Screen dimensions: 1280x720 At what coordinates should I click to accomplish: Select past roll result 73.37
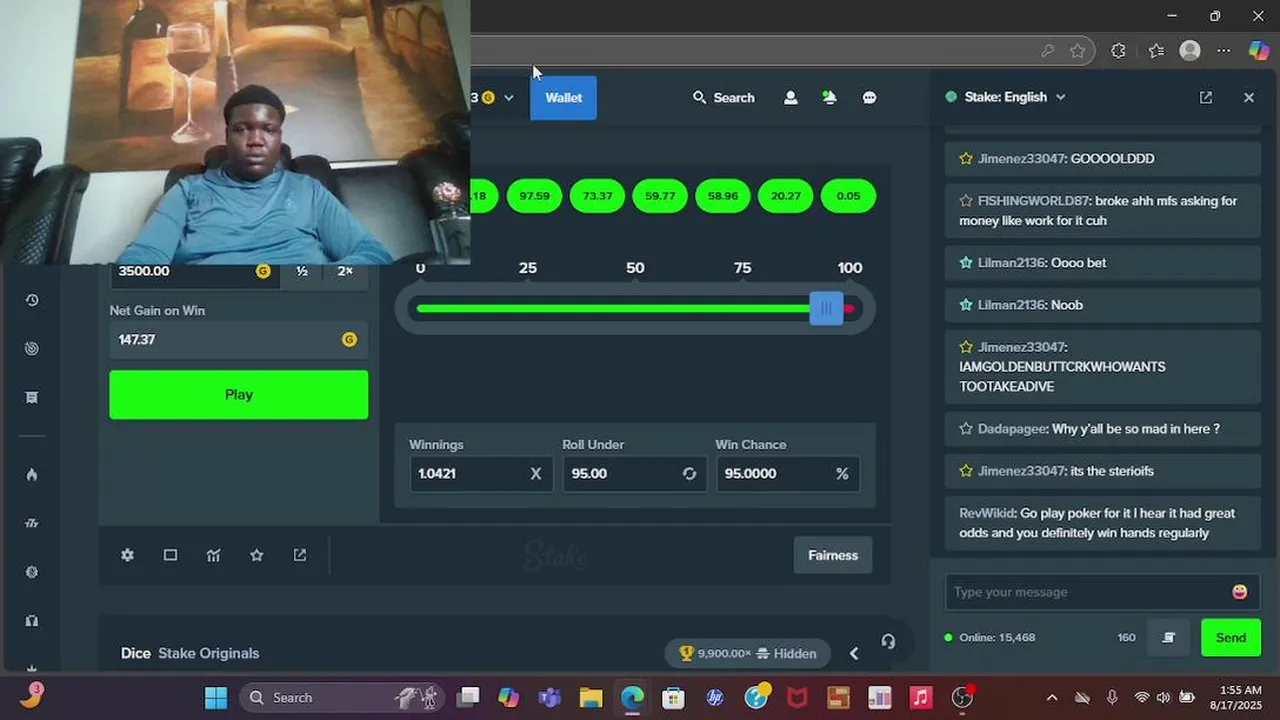pyautogui.click(x=597, y=196)
